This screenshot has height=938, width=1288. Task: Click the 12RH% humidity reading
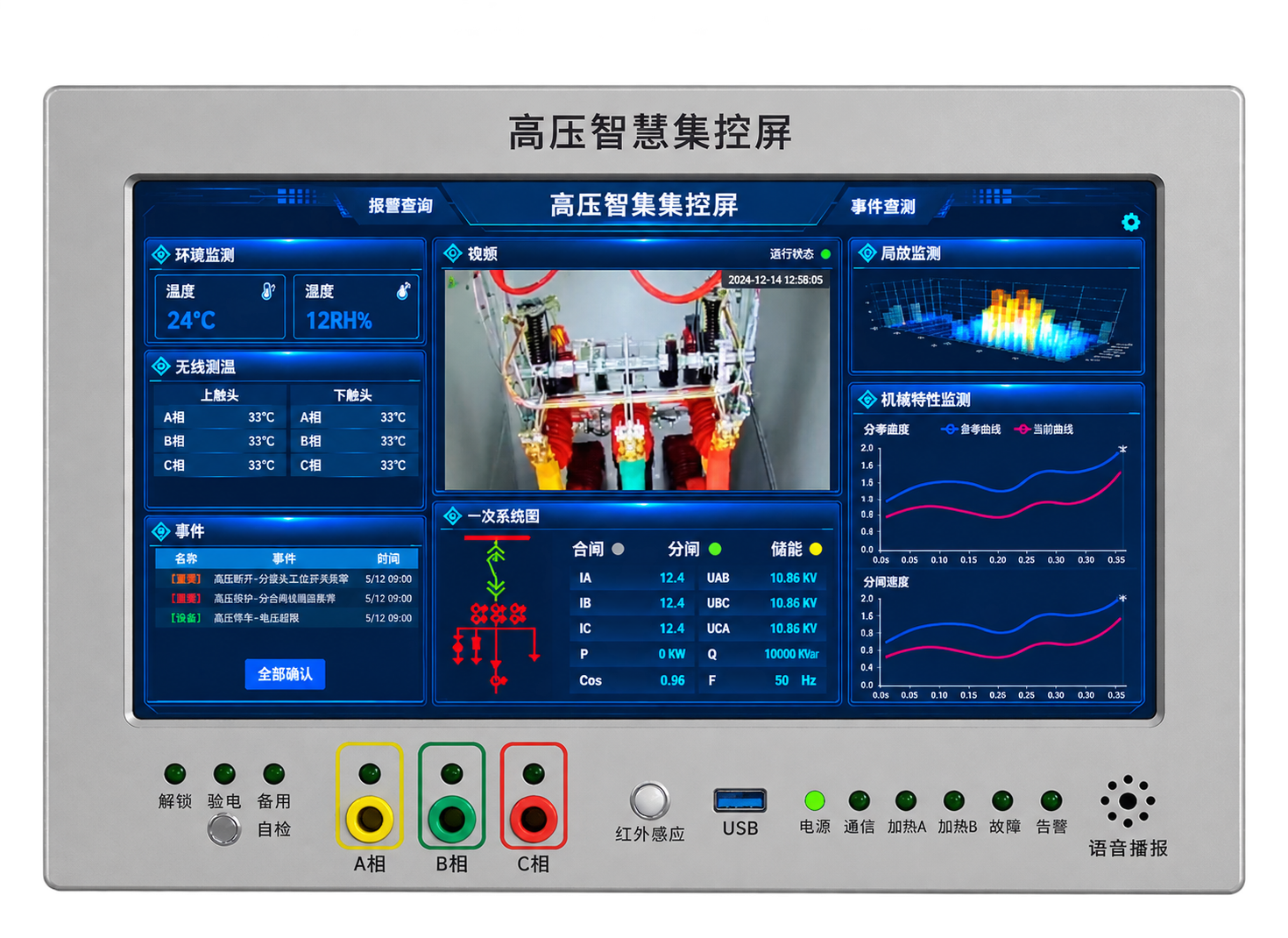click(338, 322)
